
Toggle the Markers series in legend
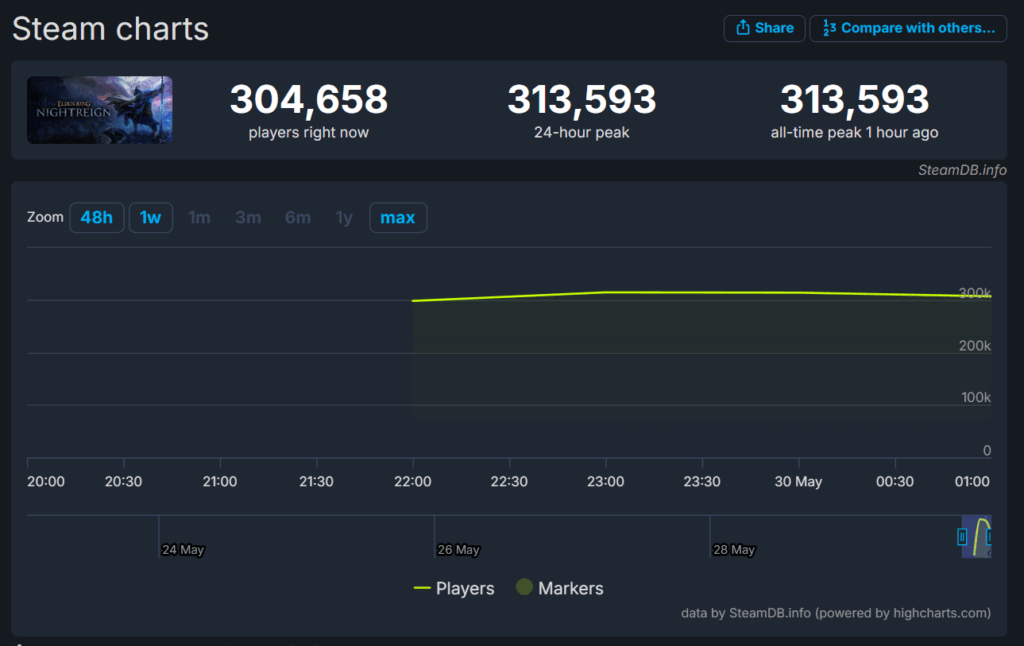click(560, 588)
